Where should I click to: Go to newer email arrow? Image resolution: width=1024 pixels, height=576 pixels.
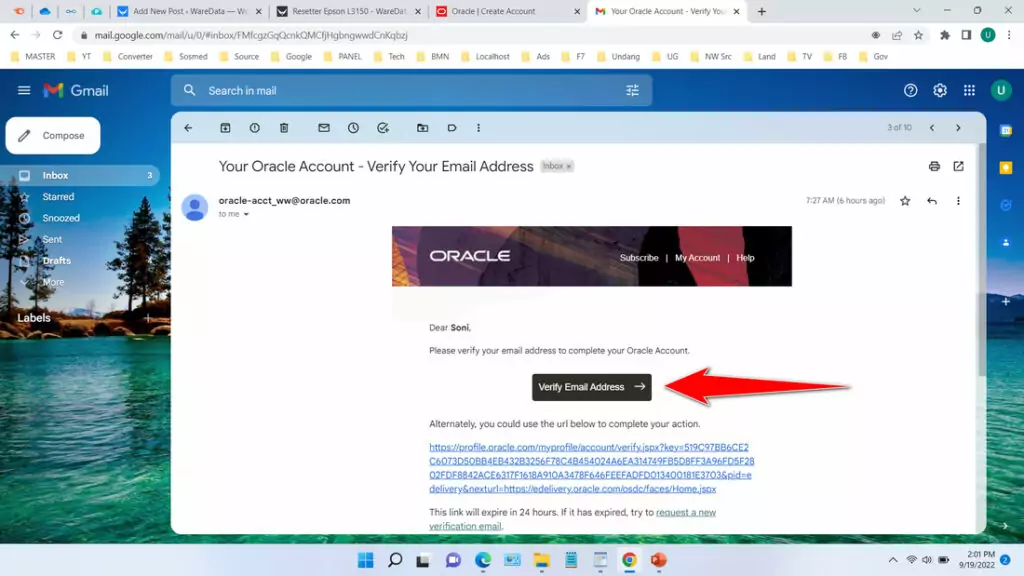coord(932,128)
